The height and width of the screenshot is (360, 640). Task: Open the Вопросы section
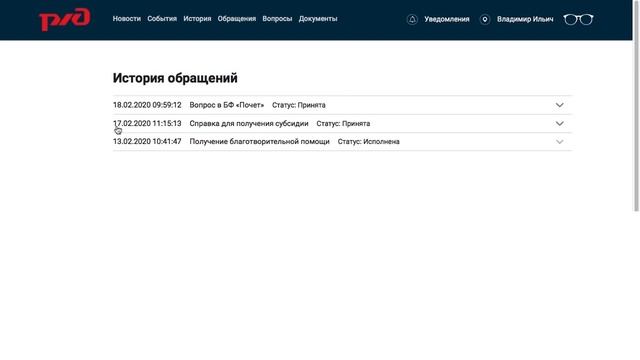point(277,19)
